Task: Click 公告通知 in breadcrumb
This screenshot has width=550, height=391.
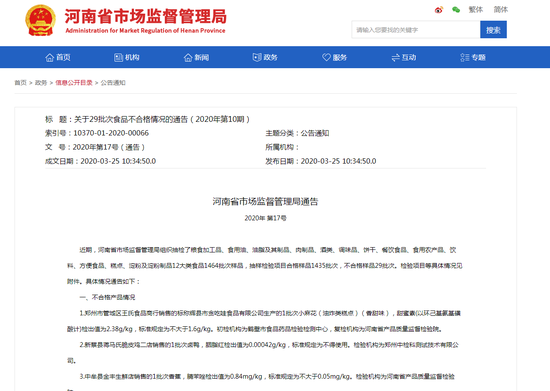Action: point(113,83)
